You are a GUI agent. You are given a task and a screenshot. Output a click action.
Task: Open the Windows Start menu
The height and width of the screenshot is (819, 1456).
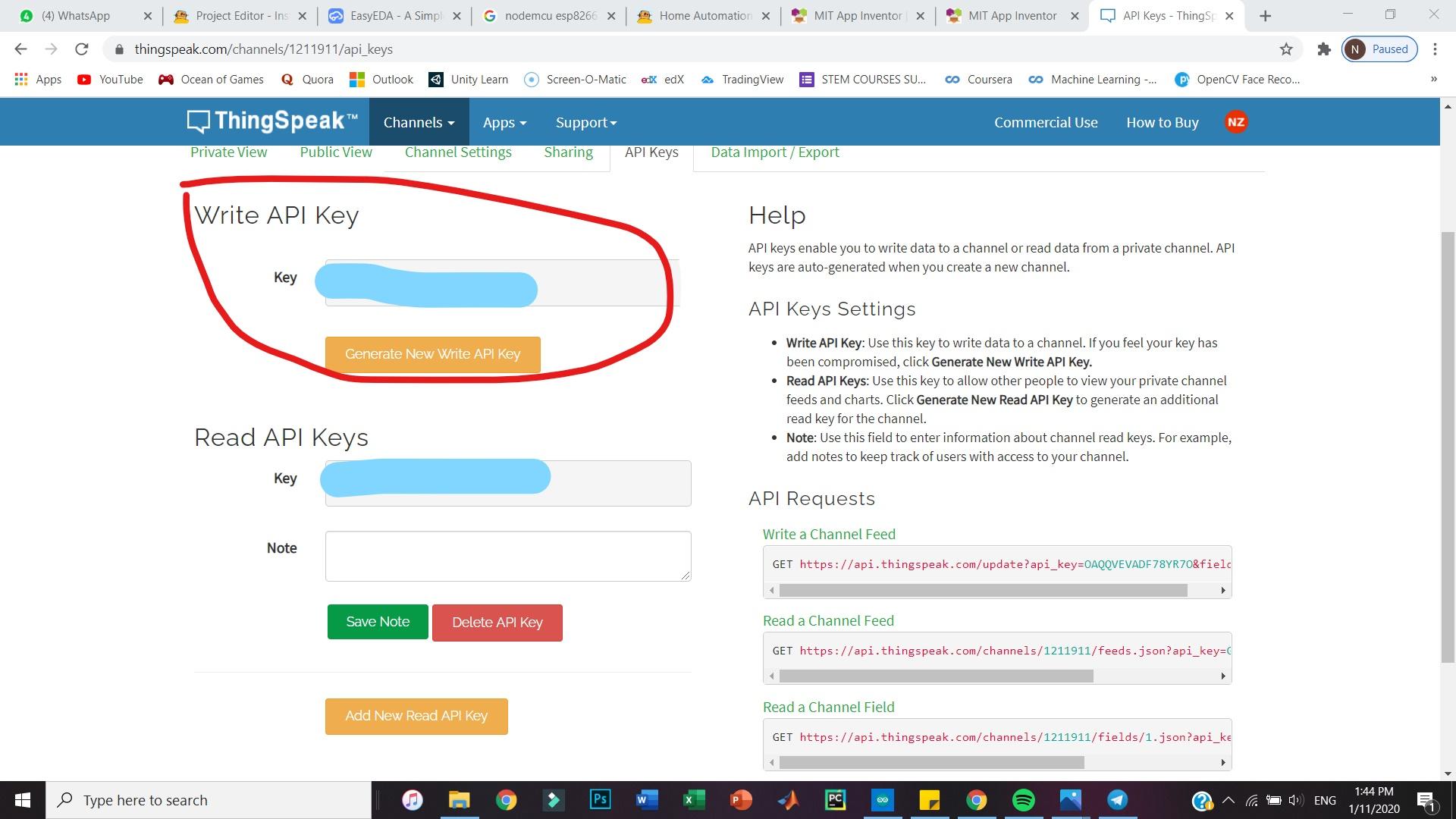23,800
